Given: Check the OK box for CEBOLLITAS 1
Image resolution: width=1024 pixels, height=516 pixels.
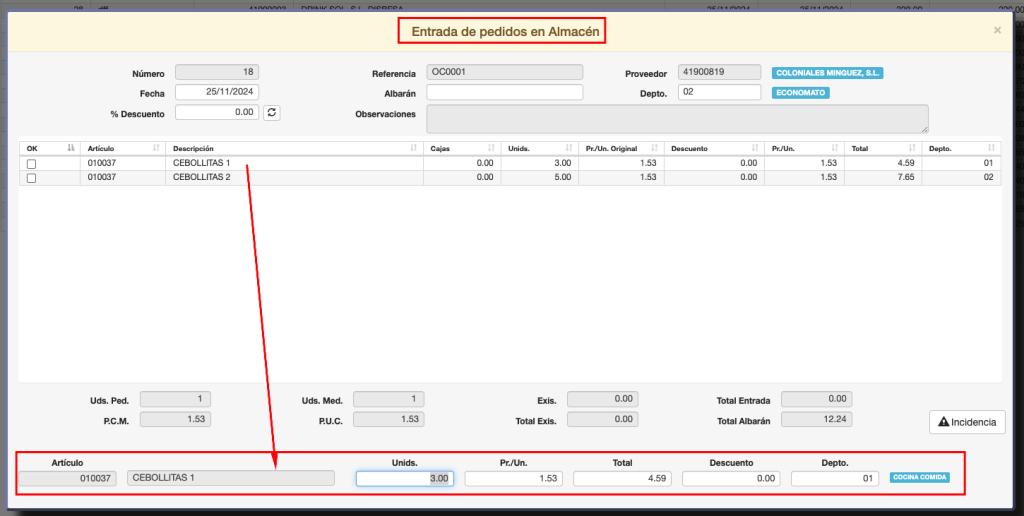Looking at the screenshot, I should point(32,164).
